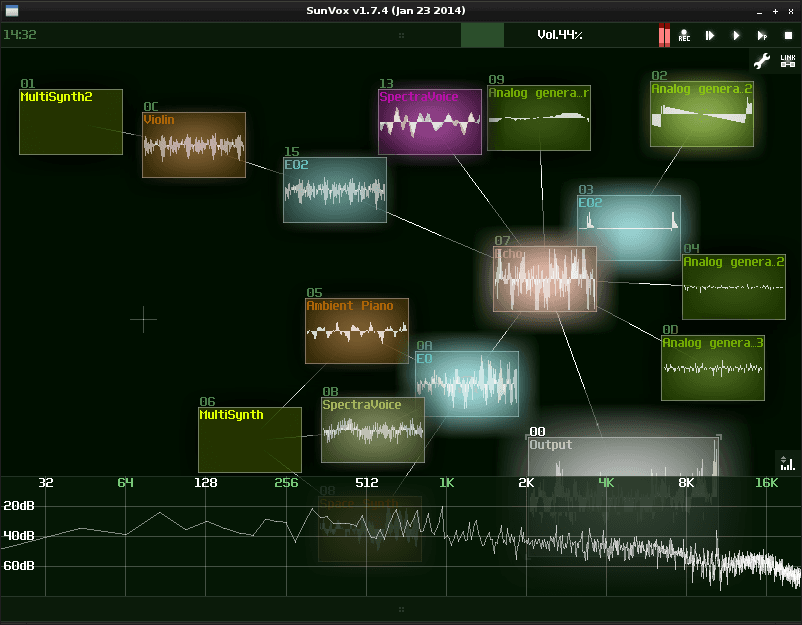Select module 0D Analog generator 3
This screenshot has width=802, height=625.
click(713, 368)
